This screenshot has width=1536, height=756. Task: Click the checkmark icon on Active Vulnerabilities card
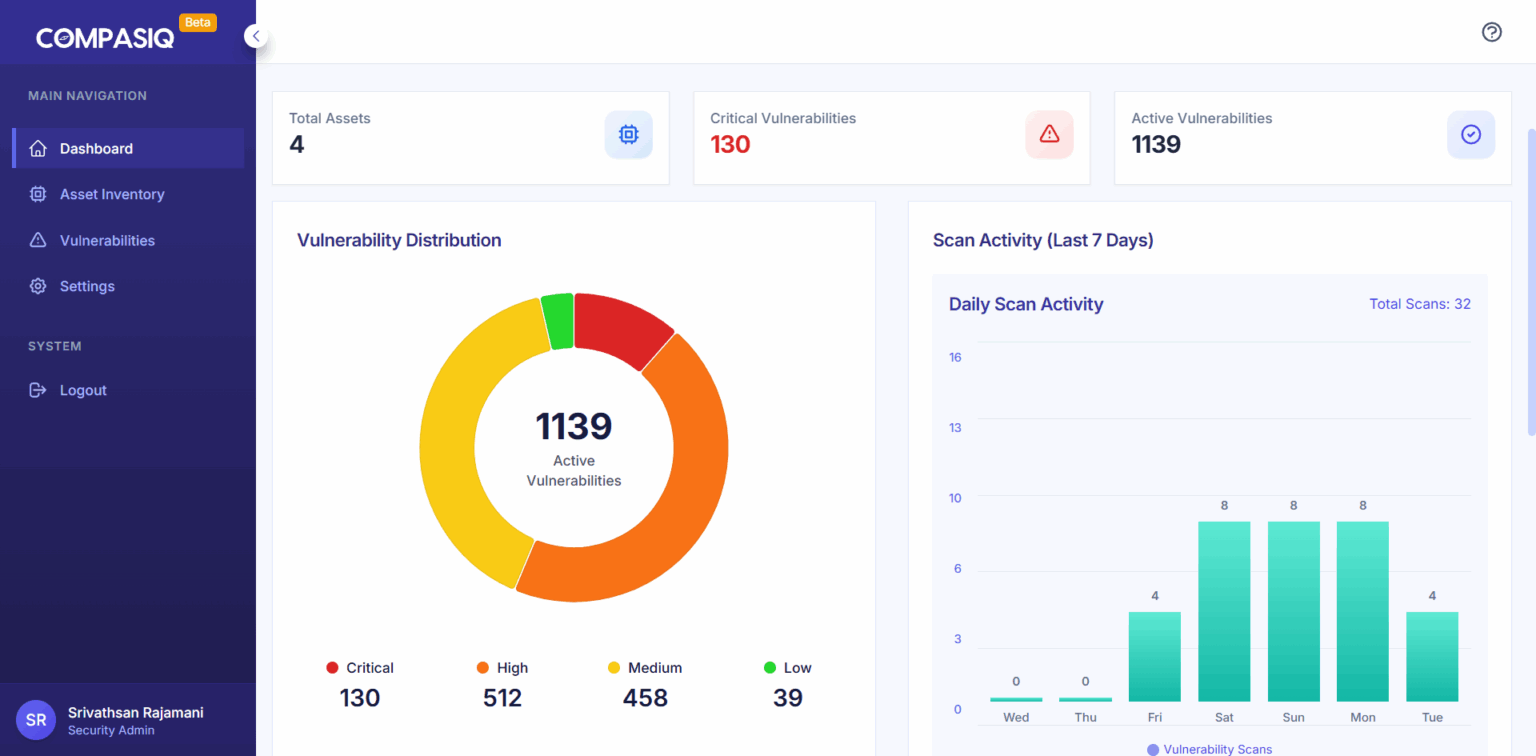[x=1470, y=134]
